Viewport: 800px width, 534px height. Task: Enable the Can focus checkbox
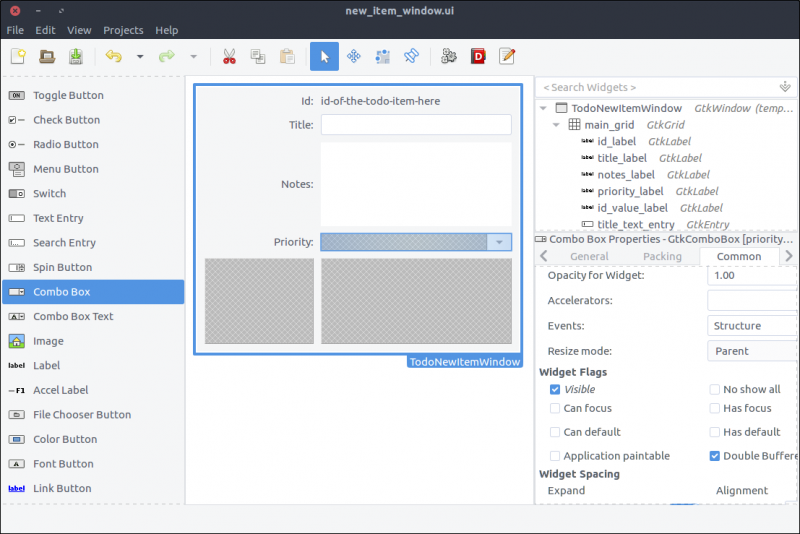coord(555,408)
